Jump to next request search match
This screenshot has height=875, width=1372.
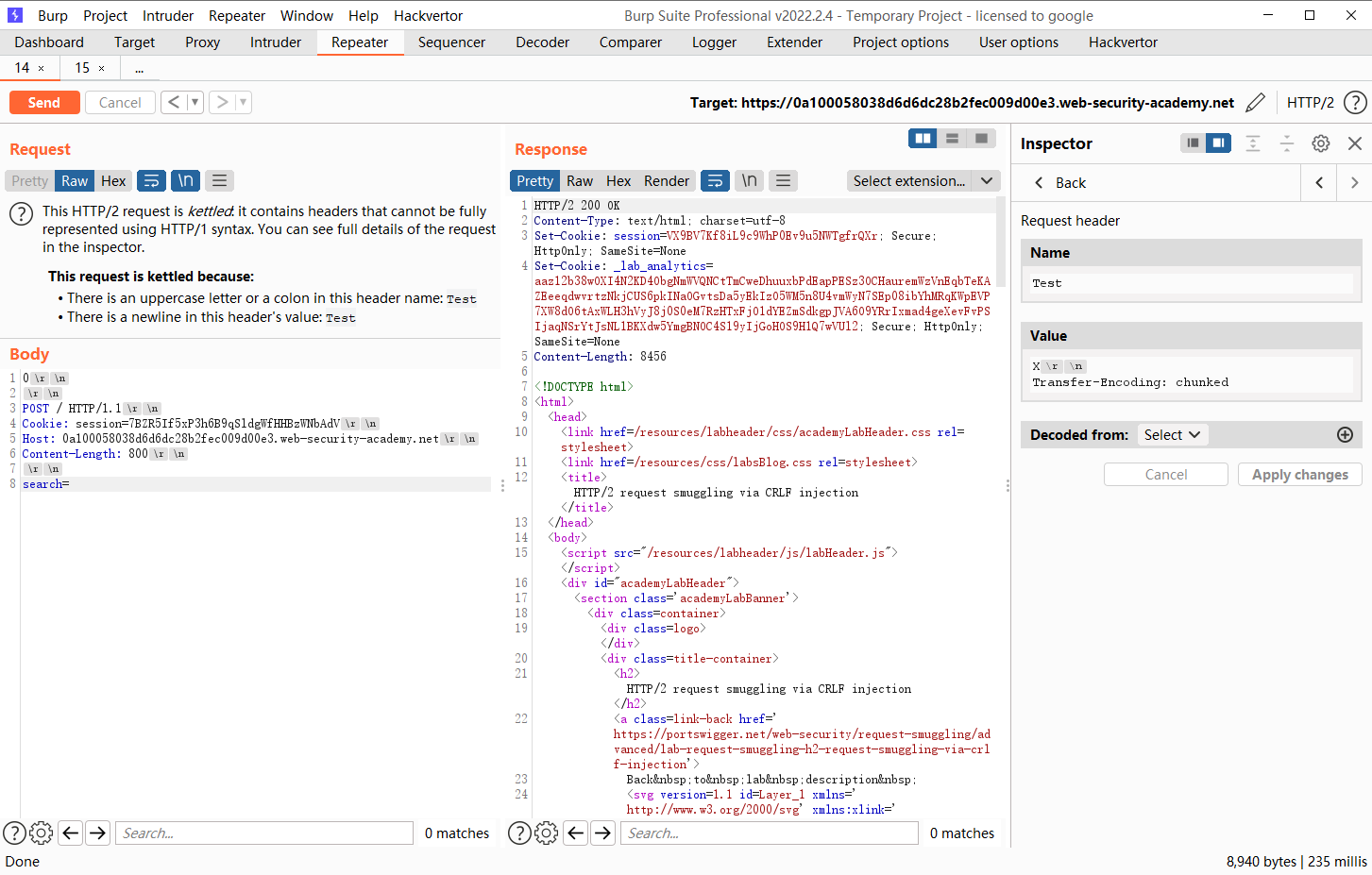coord(97,833)
